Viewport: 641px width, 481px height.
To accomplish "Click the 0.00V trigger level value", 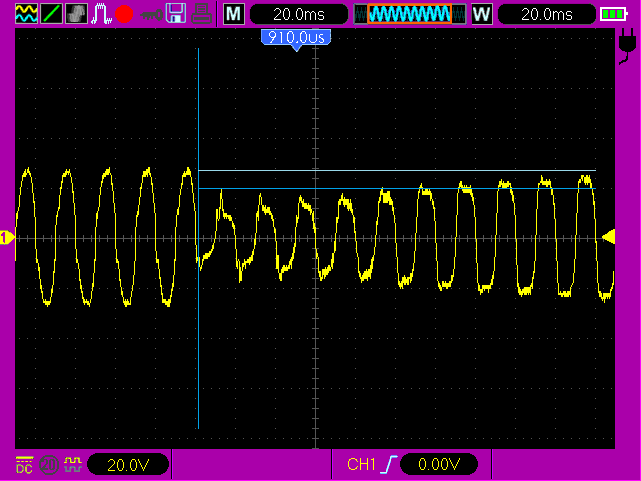I will tap(438, 465).
